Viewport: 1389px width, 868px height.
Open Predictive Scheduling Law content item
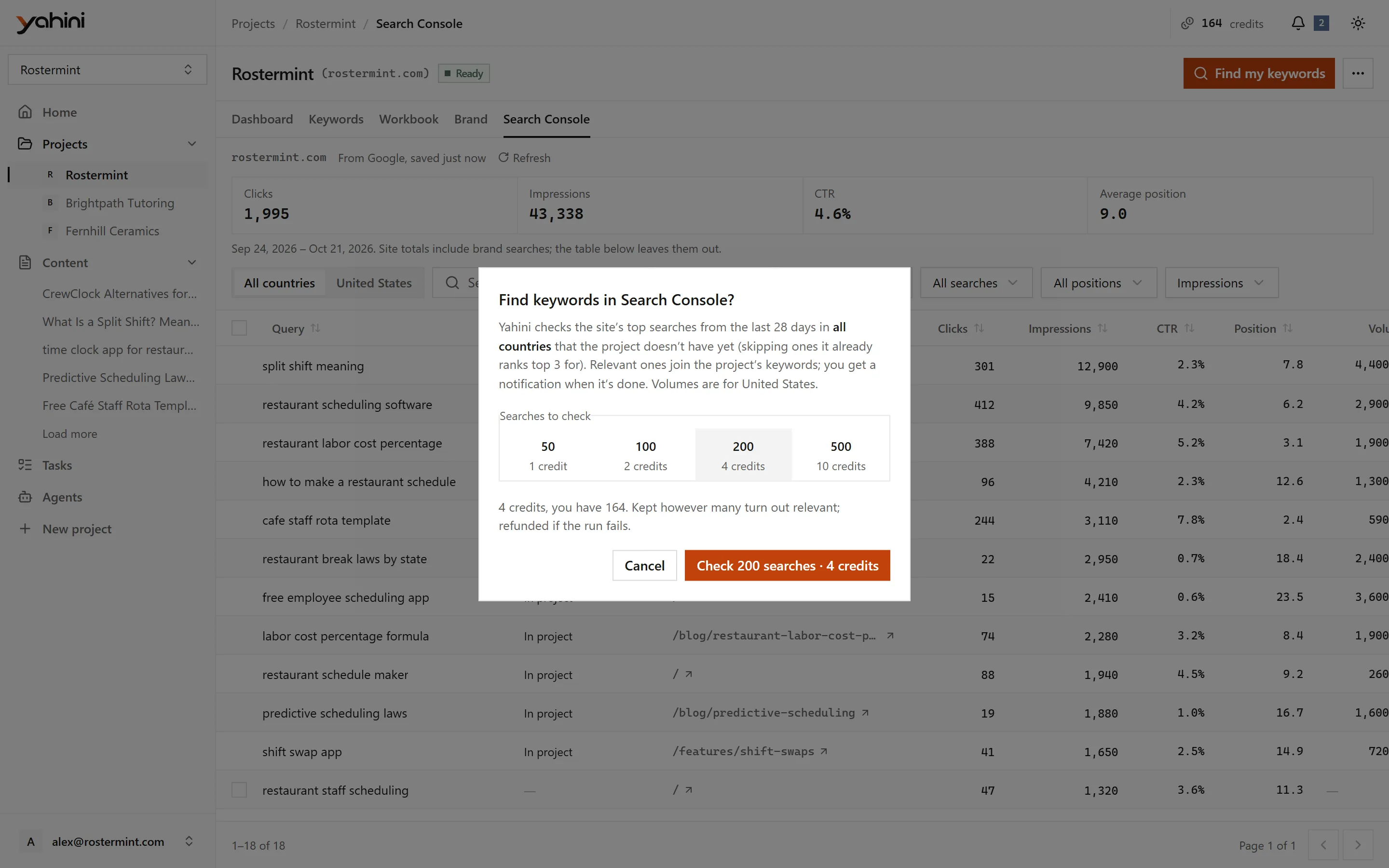[x=118, y=377]
